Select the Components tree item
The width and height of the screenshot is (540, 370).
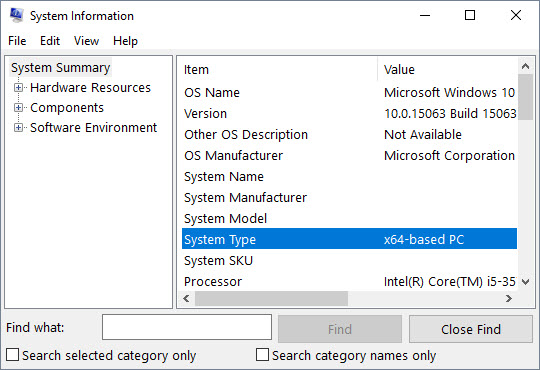[x=67, y=107]
